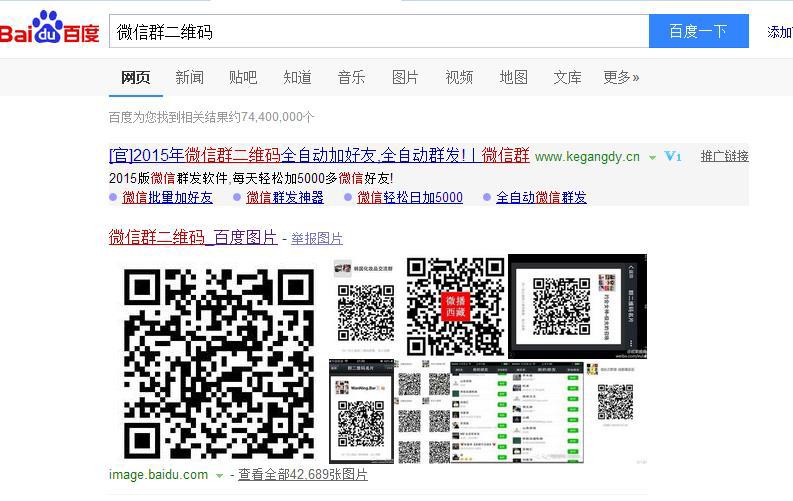Expand dropdown arrow next to www.kegangdy.cn
This screenshot has height=501, width=793.
coord(652,158)
